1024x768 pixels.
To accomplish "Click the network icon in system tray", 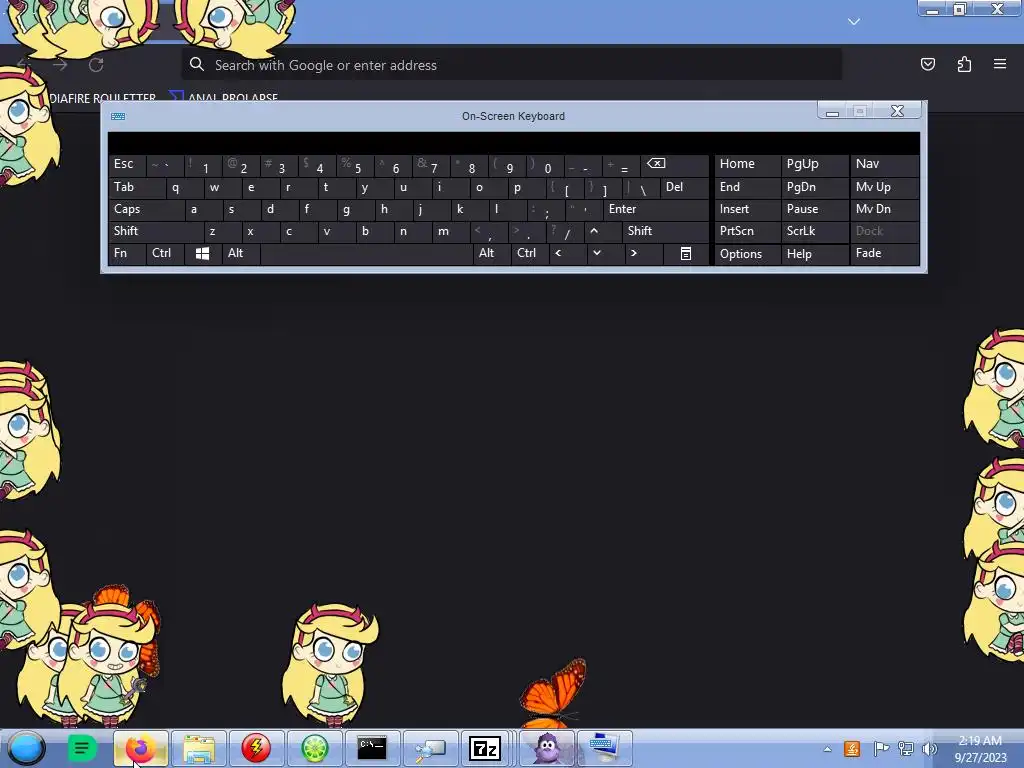I will click(x=906, y=748).
